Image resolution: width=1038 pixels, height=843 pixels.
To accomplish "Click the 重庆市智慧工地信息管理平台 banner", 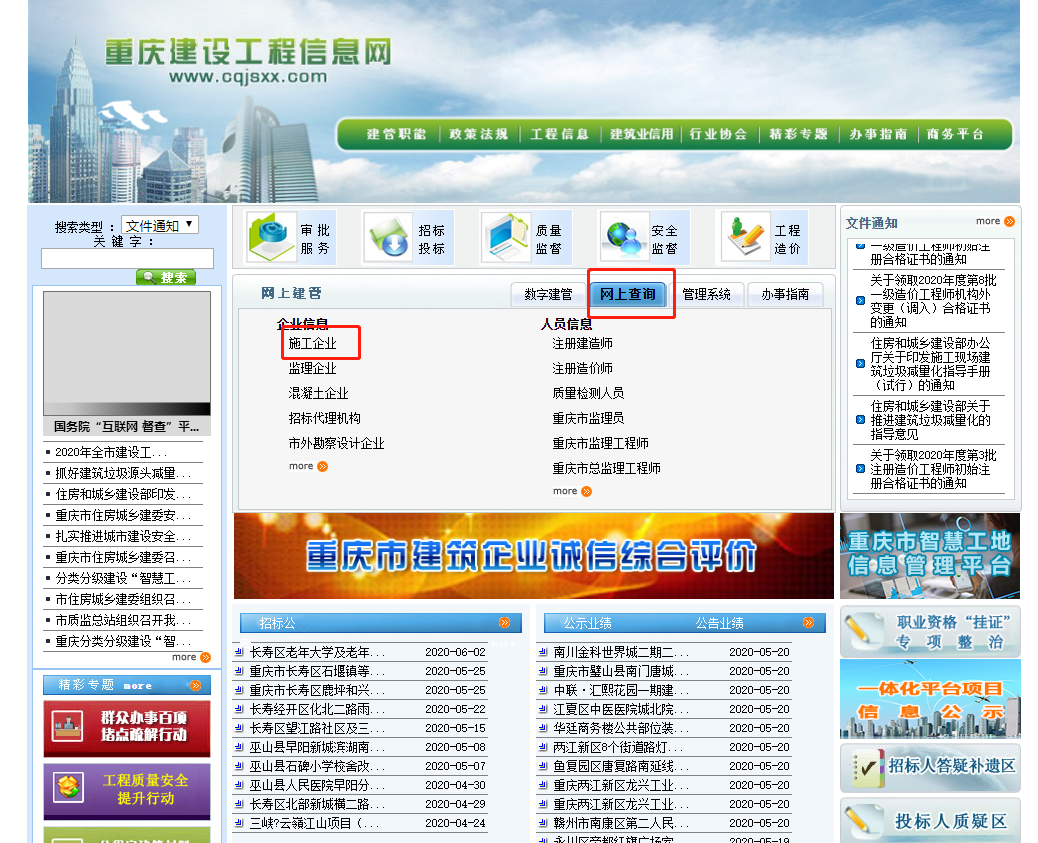I will click(x=929, y=556).
